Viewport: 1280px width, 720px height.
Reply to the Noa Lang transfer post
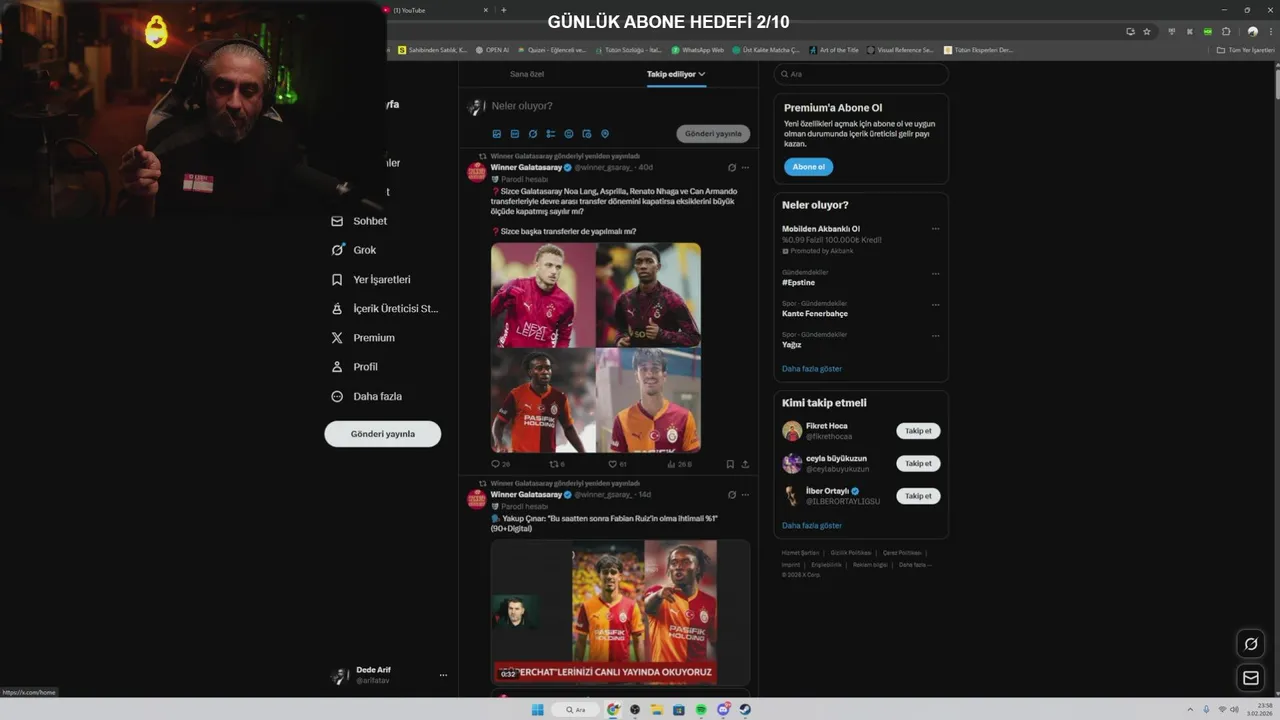click(500, 464)
